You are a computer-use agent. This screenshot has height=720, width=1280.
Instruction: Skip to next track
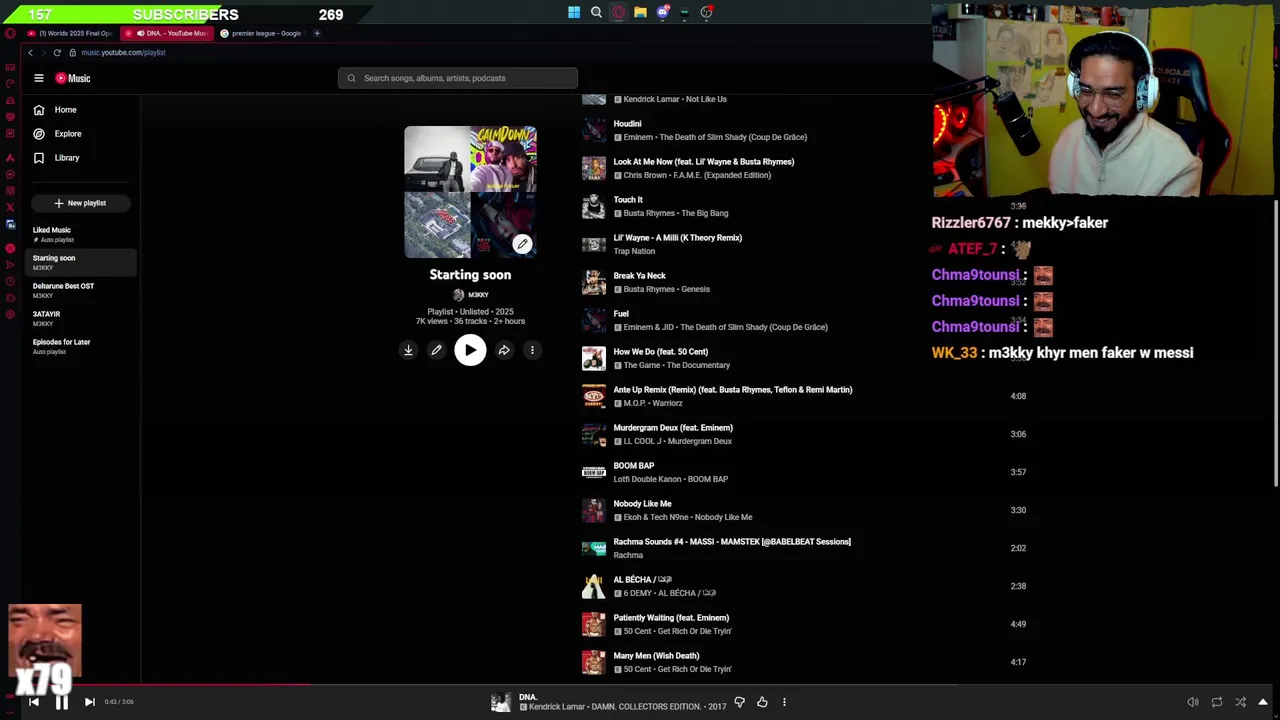[89, 702]
